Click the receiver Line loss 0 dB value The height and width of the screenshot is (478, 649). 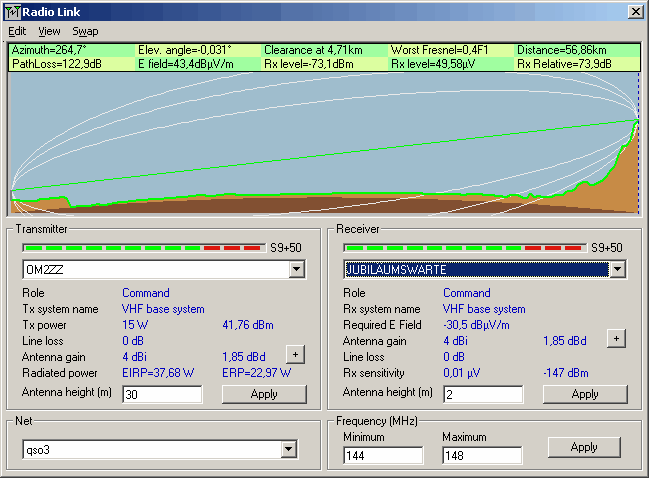coord(454,357)
